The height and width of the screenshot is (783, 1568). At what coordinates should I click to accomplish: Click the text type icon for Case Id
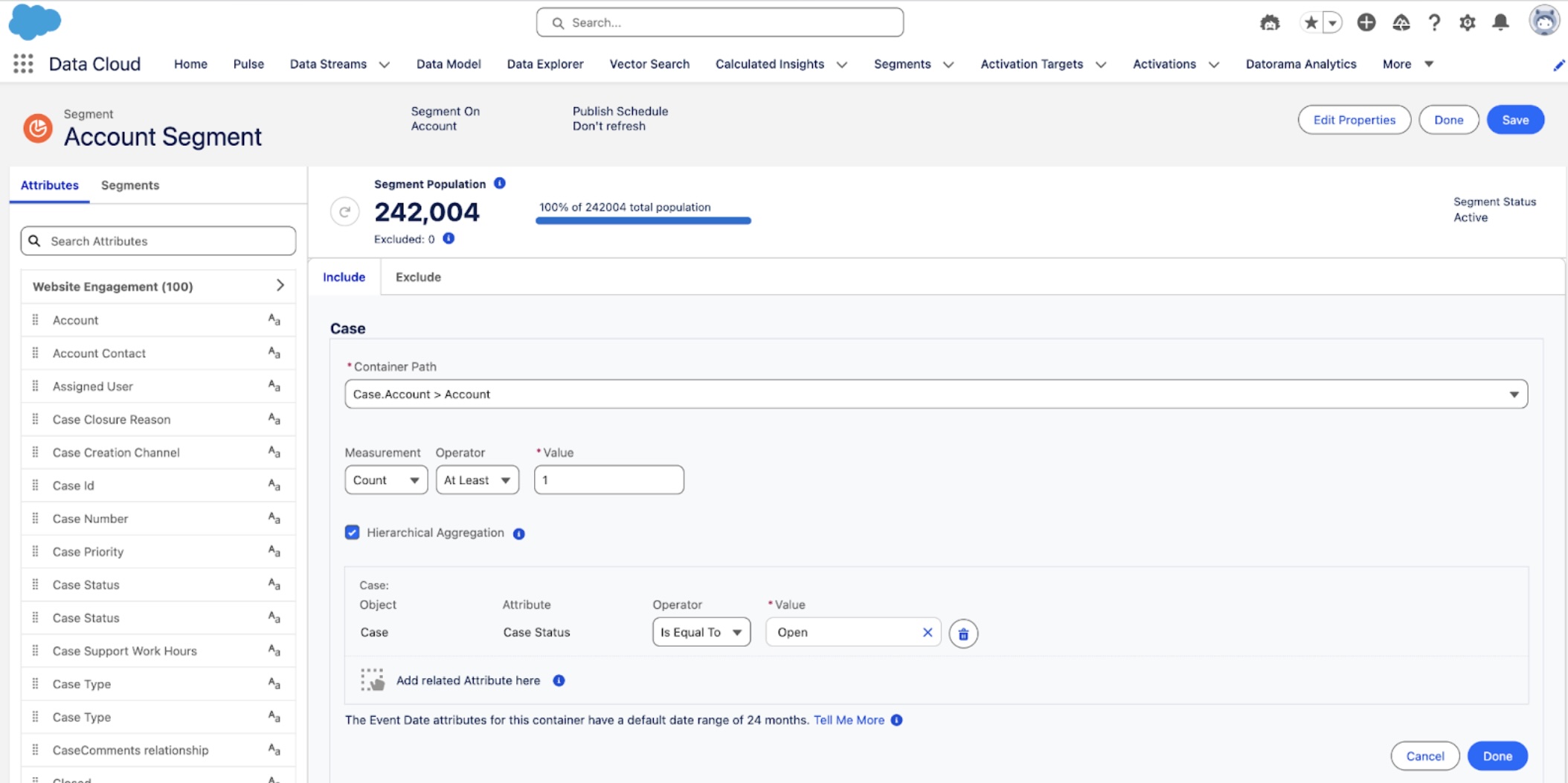coord(274,485)
